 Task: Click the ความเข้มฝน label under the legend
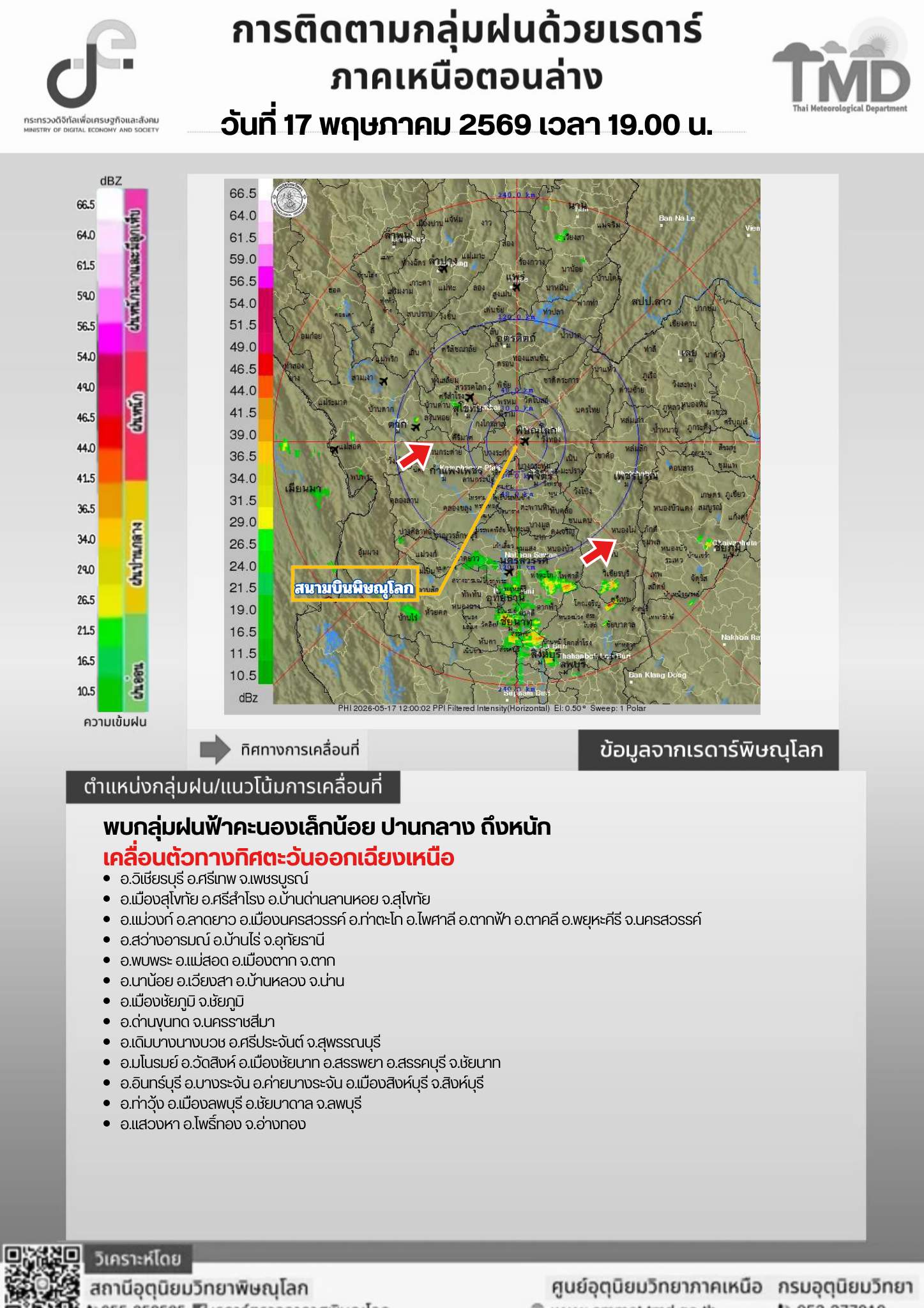click(x=115, y=722)
